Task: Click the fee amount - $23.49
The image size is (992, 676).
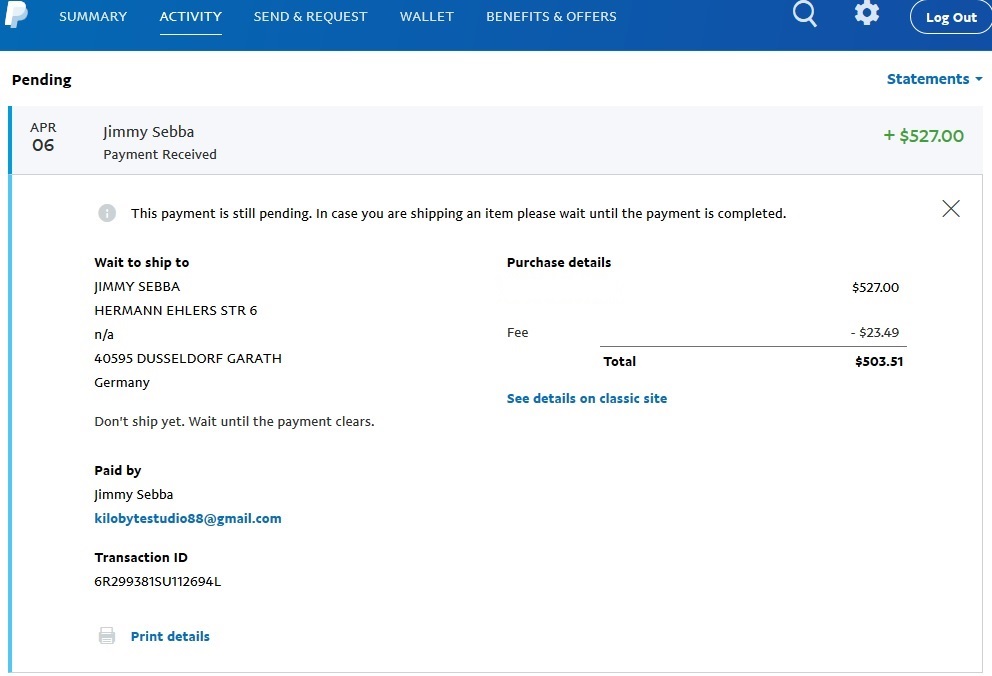Action: click(875, 333)
